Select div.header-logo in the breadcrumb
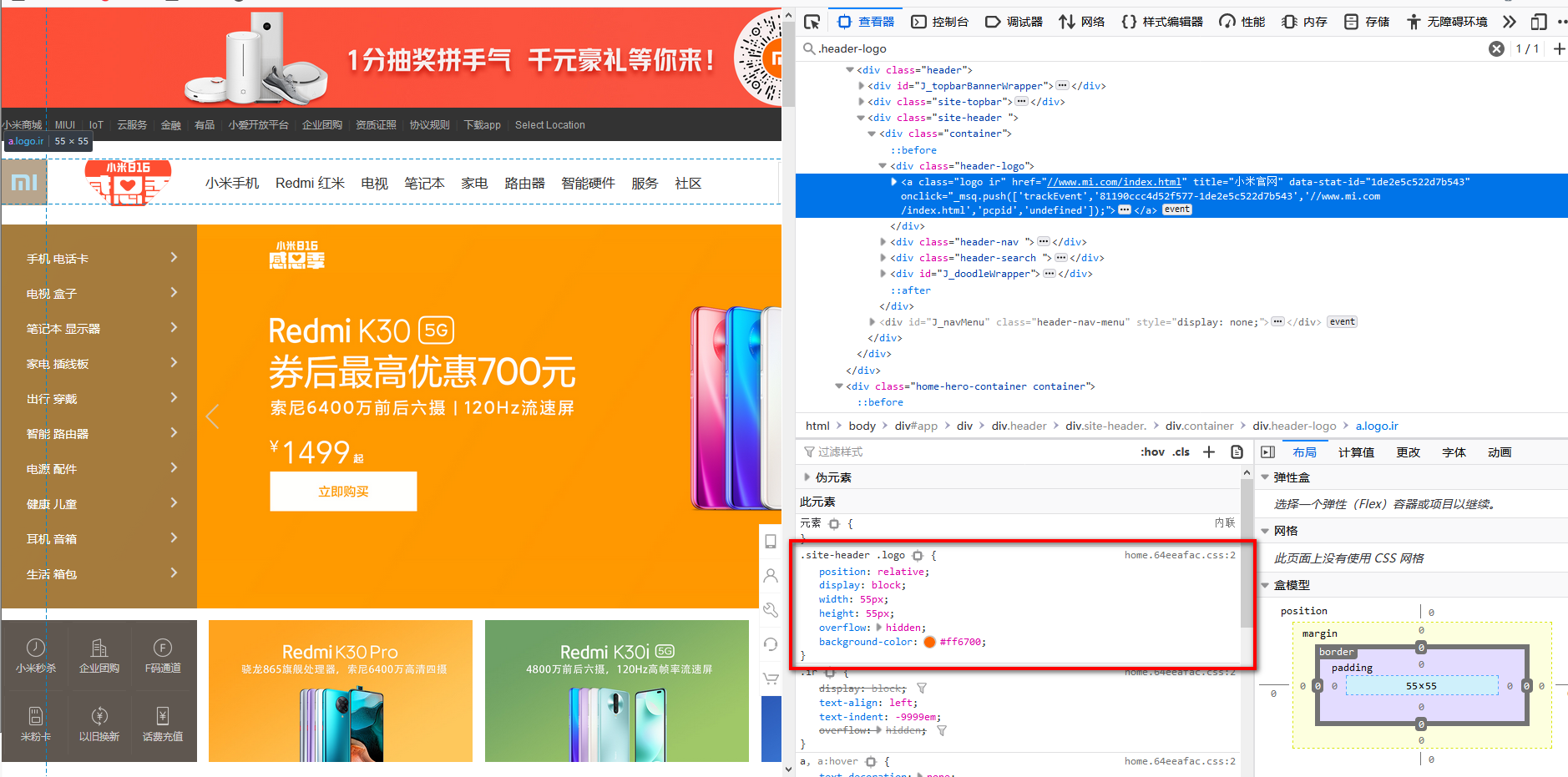 (1294, 426)
